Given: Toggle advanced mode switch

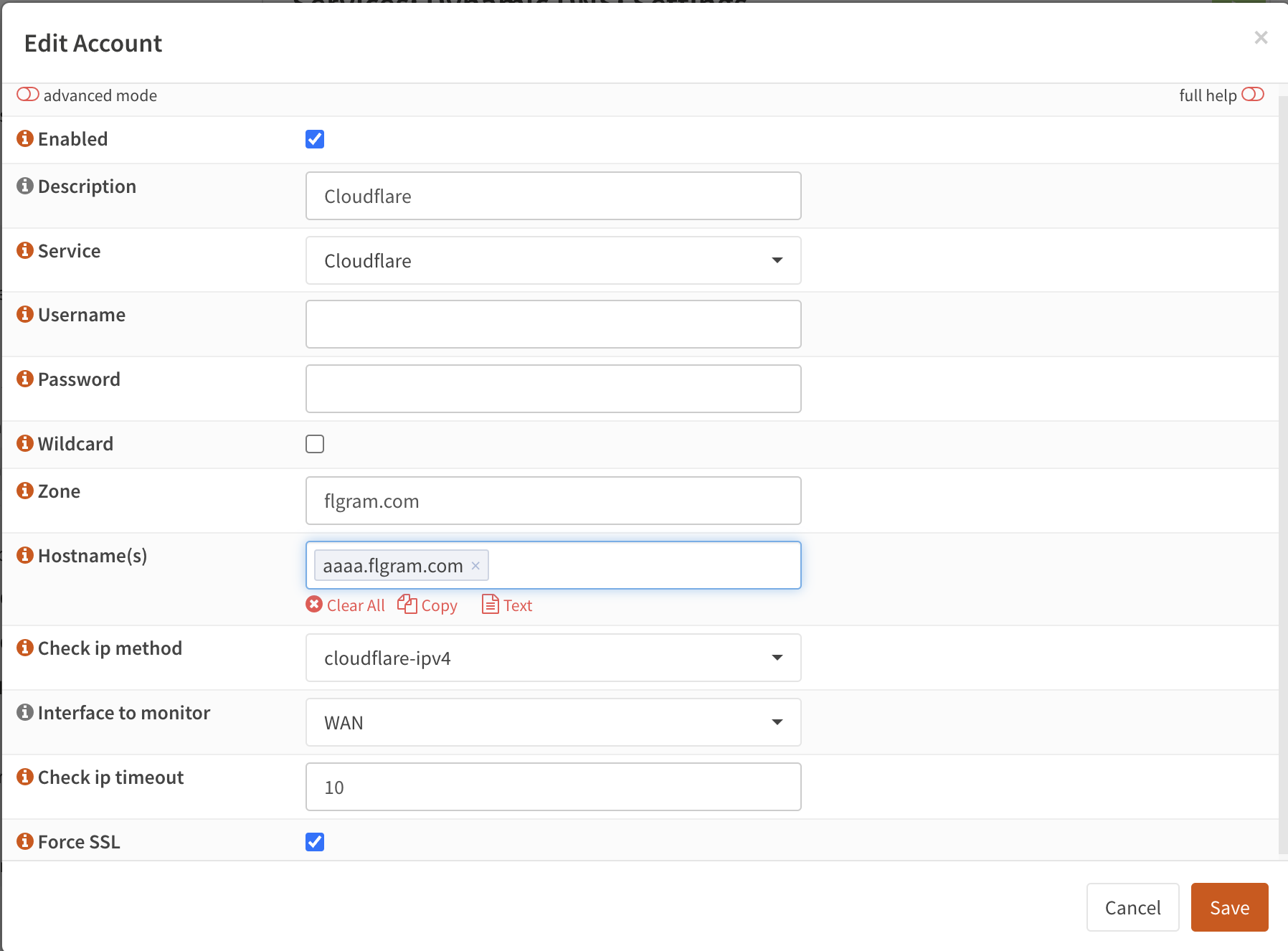Looking at the screenshot, I should [x=28, y=95].
